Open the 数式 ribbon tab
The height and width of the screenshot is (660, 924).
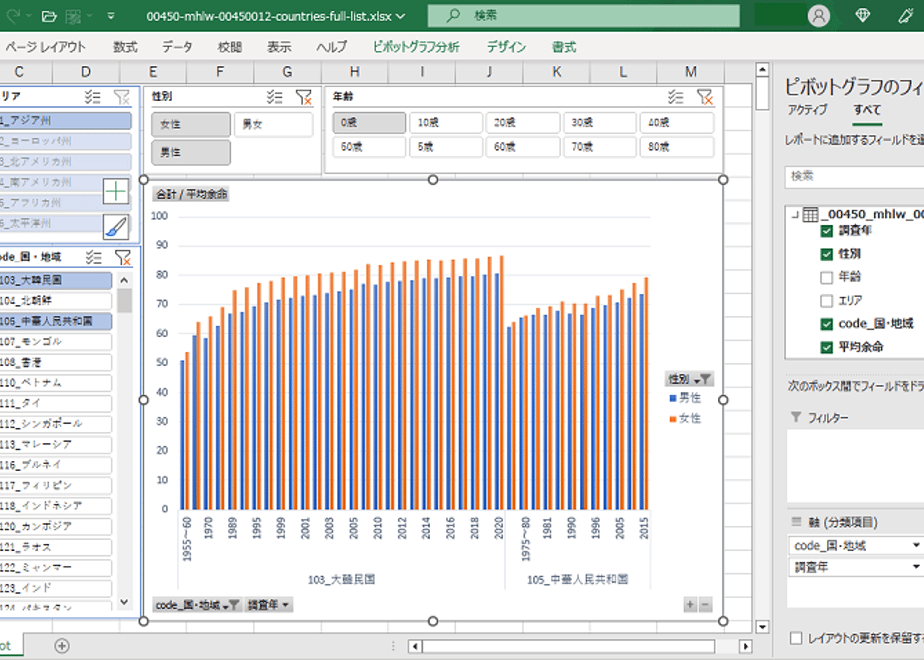tap(125, 47)
